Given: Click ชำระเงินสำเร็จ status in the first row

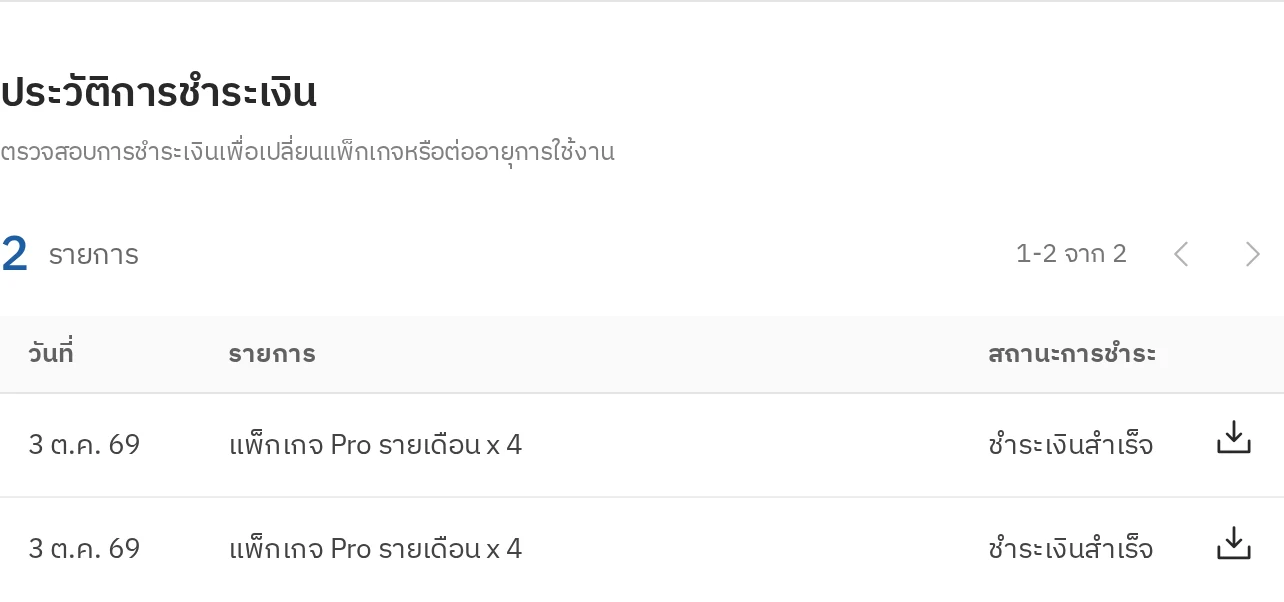Looking at the screenshot, I should pyautogui.click(x=1070, y=445).
